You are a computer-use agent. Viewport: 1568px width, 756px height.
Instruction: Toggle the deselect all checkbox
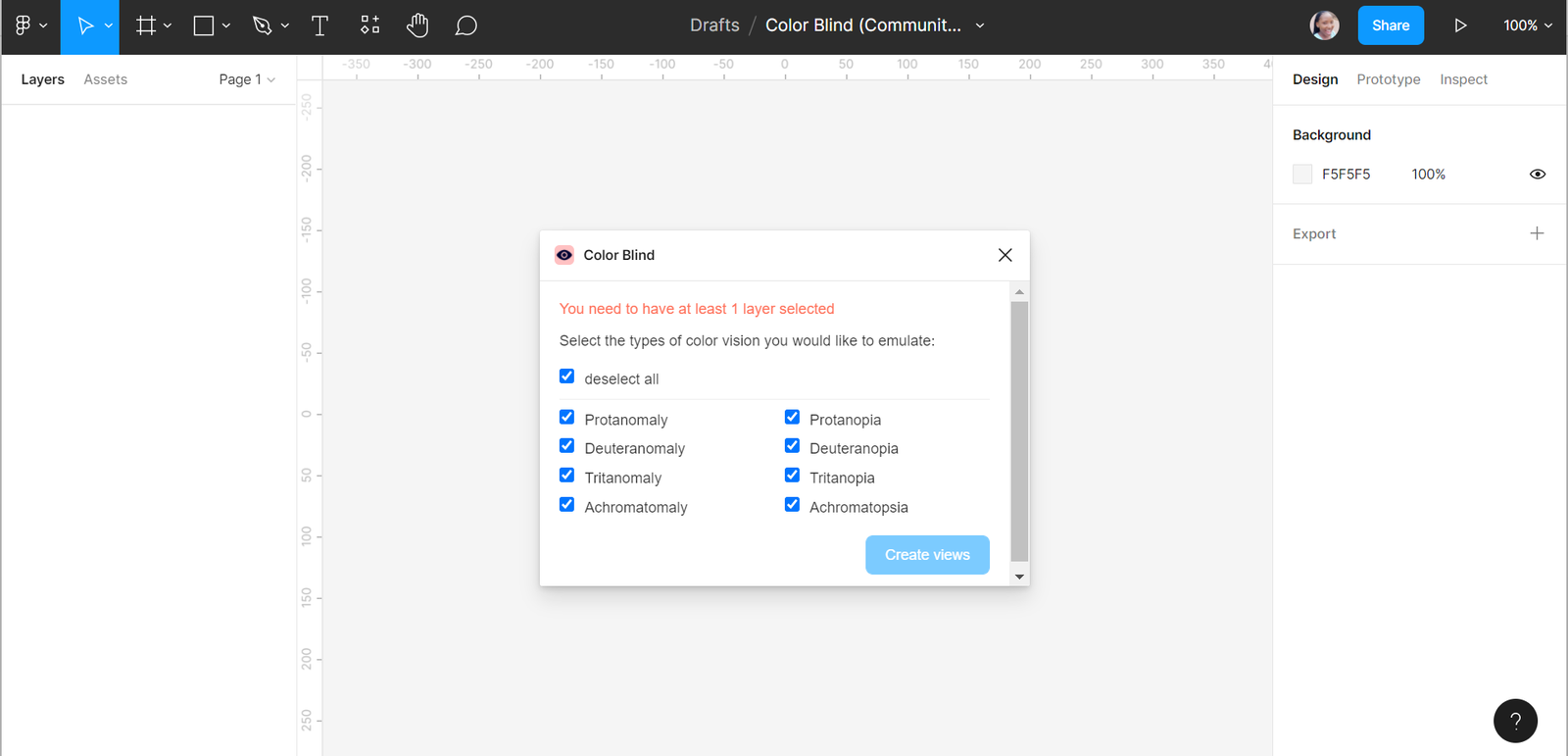[566, 377]
